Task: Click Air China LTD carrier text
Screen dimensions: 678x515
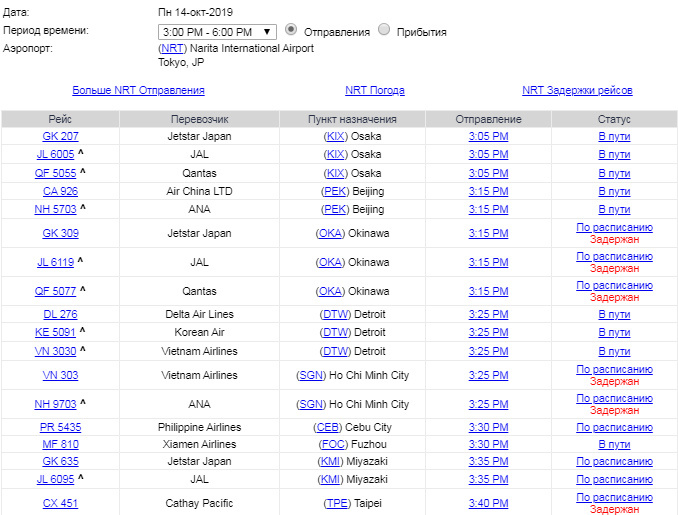Action: click(x=199, y=192)
